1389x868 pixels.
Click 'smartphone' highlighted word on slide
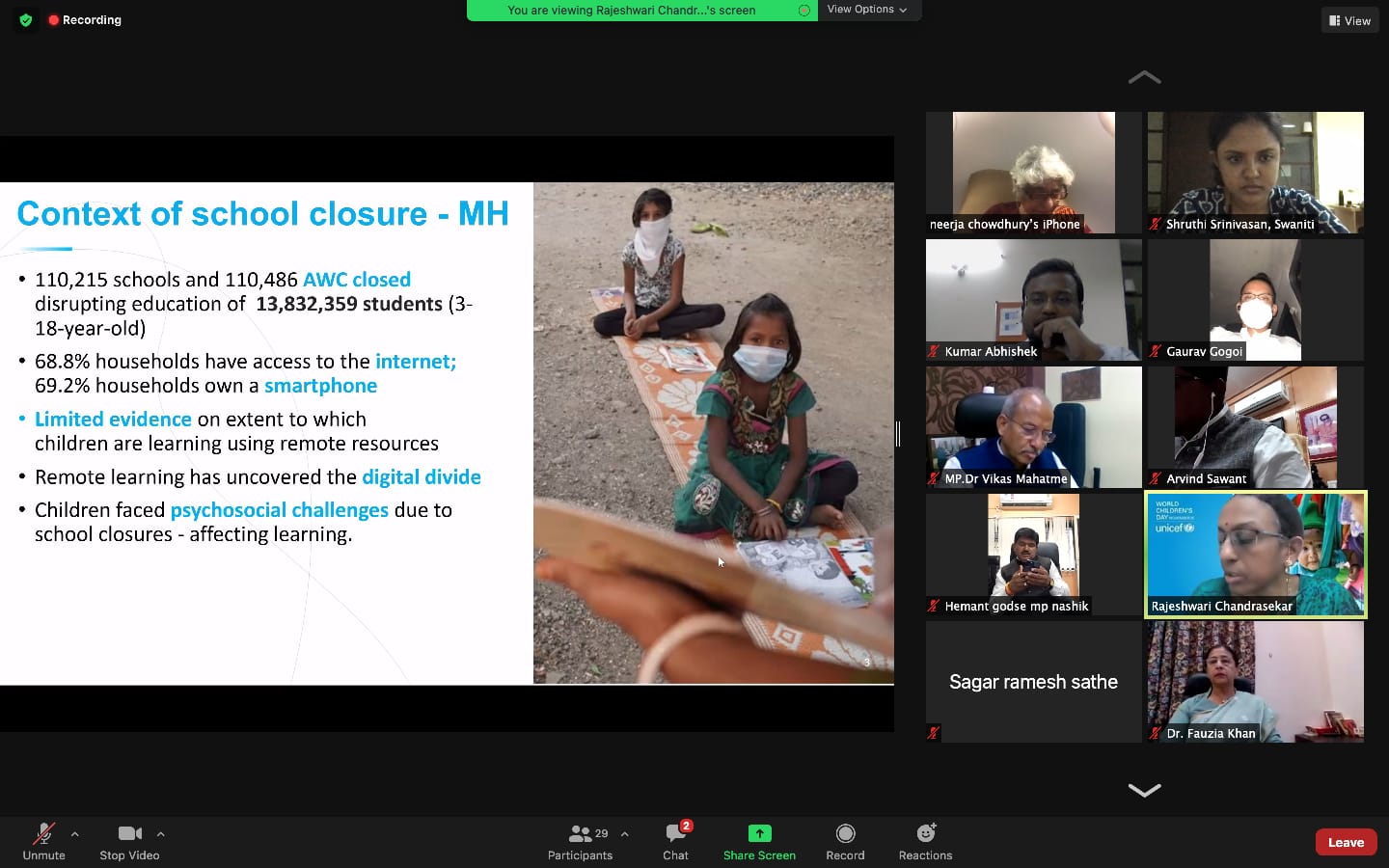pyautogui.click(x=321, y=386)
